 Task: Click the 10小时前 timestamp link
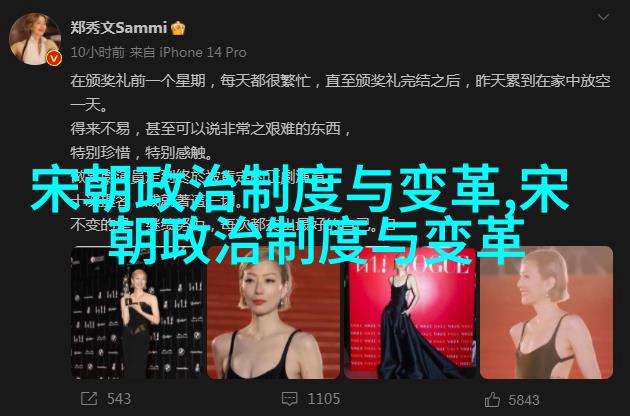click(97, 52)
